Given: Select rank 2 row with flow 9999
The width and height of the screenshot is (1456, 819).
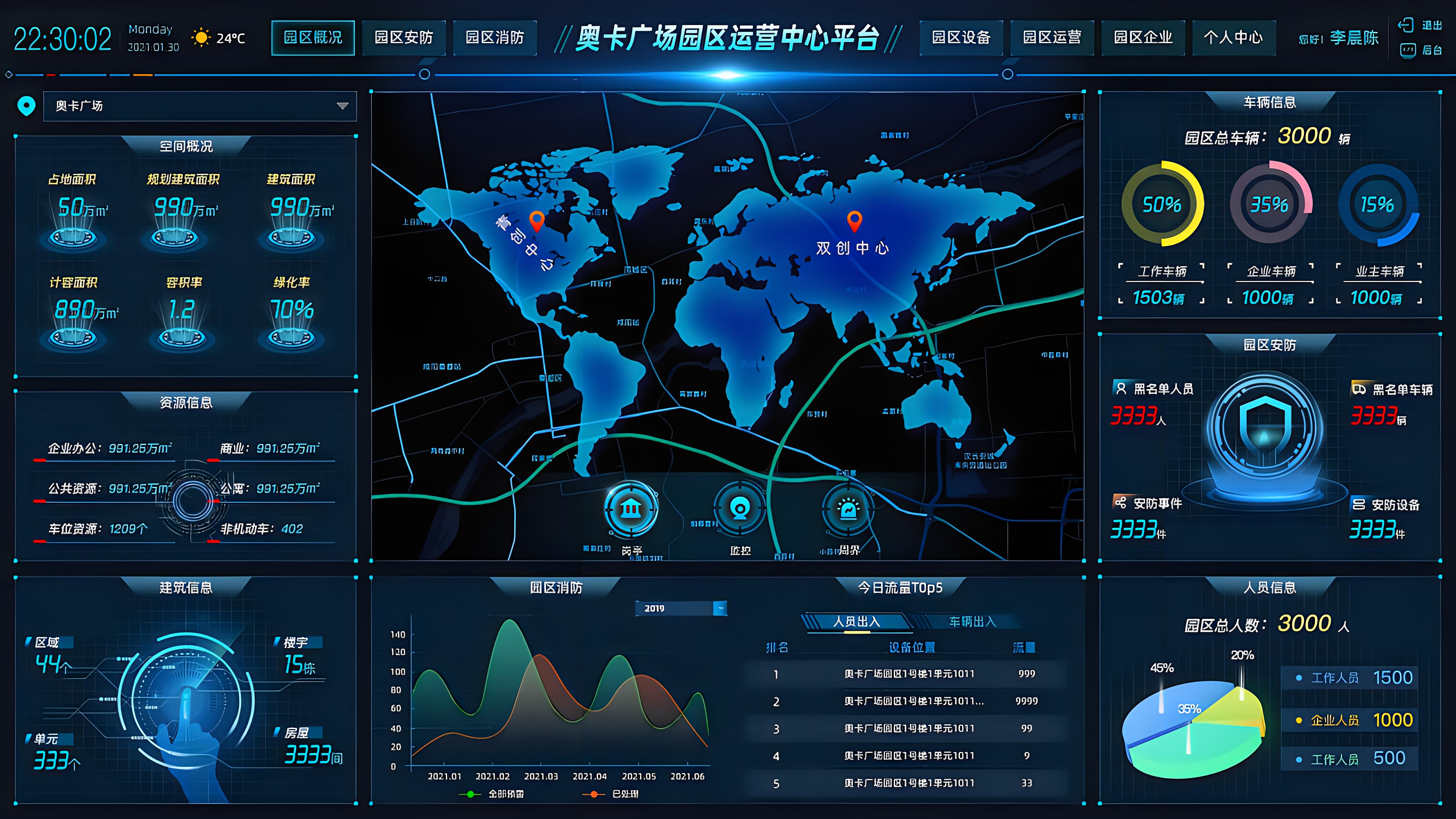Looking at the screenshot, I should pos(906,701).
